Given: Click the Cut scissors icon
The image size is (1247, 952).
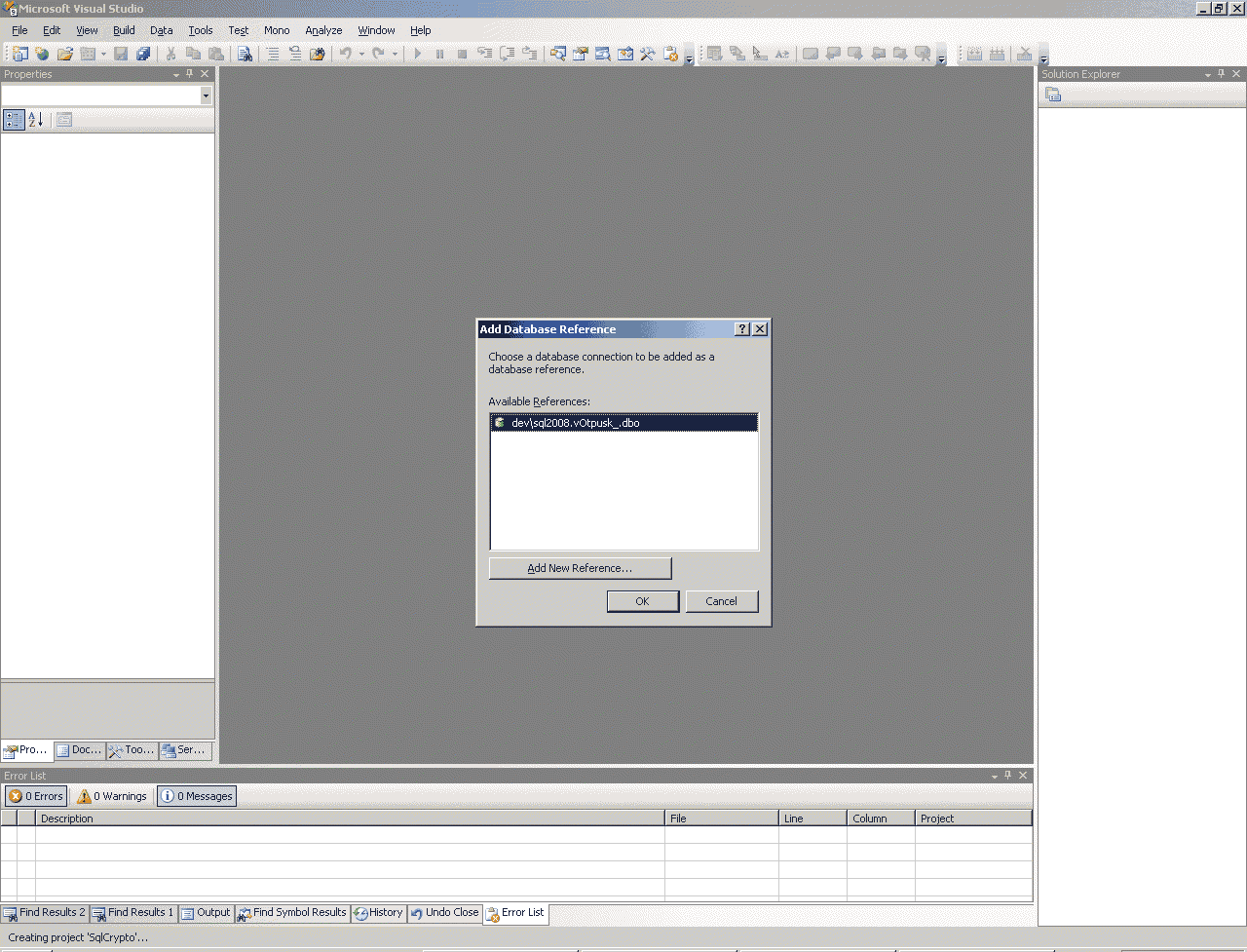Looking at the screenshot, I should tap(170, 55).
